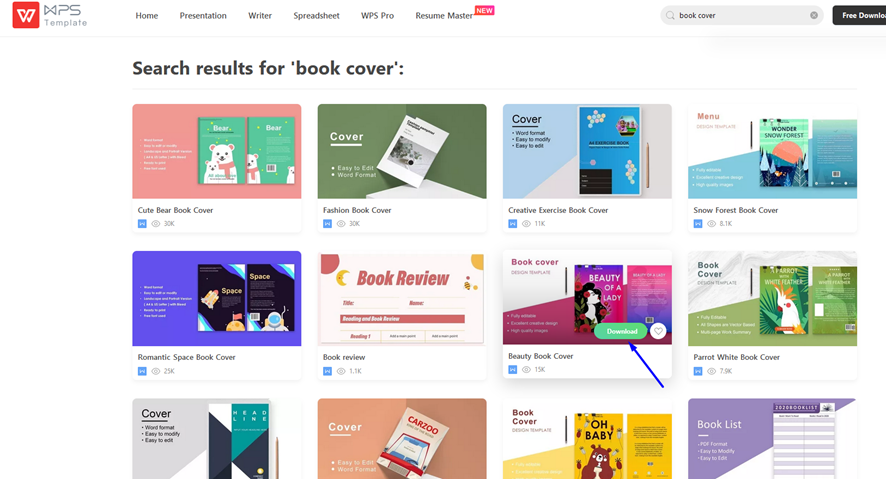Click views eye icon under Romantic Space Book Cover
Viewport: 886px width, 479px height.
(x=155, y=371)
